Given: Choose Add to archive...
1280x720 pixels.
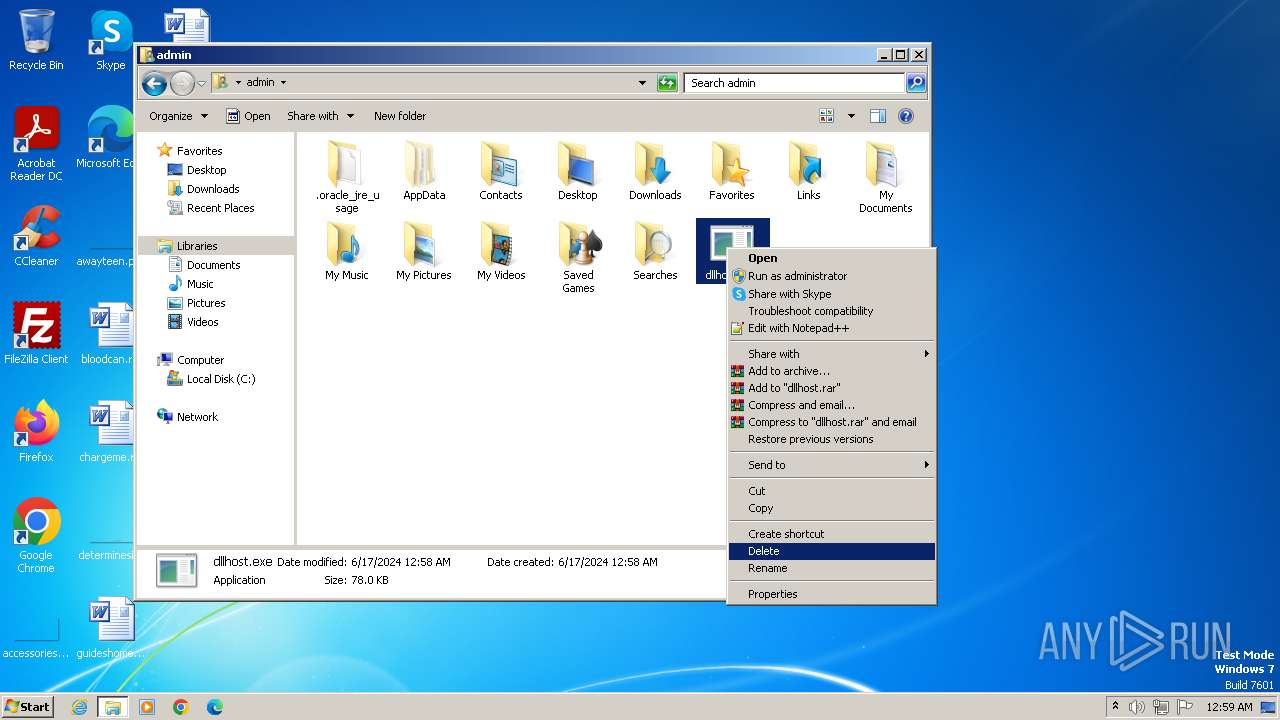Looking at the screenshot, I should click(831, 371).
